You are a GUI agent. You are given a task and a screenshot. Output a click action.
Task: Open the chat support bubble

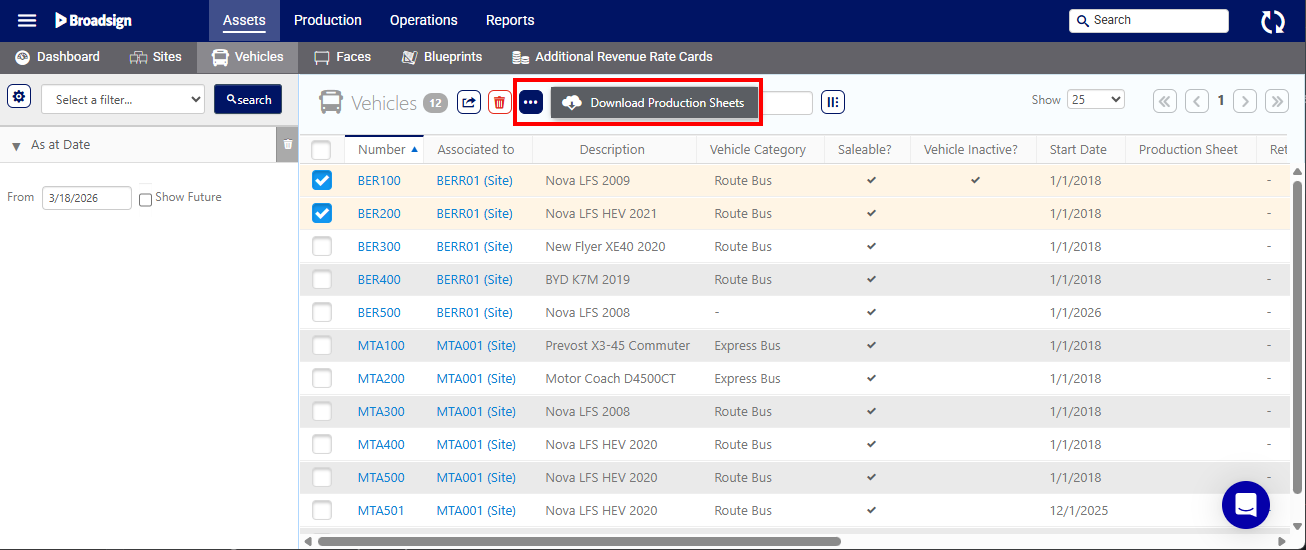(x=1245, y=505)
